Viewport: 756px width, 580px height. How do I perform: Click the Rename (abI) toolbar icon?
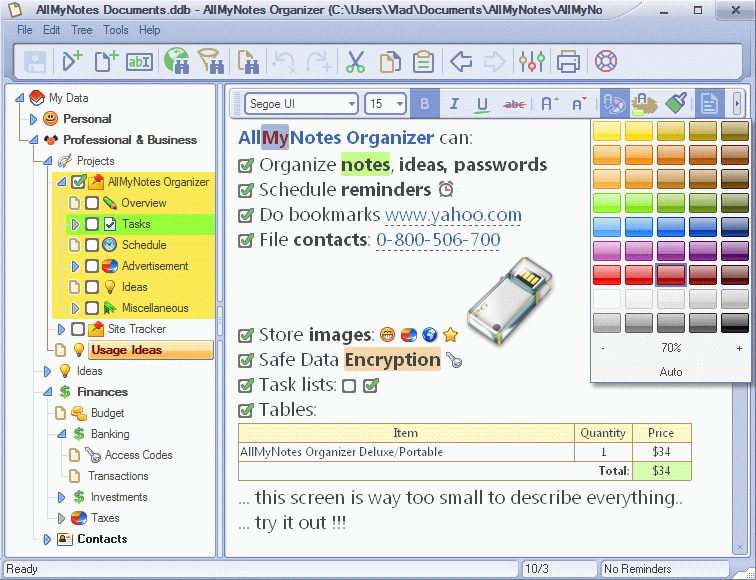(139, 62)
